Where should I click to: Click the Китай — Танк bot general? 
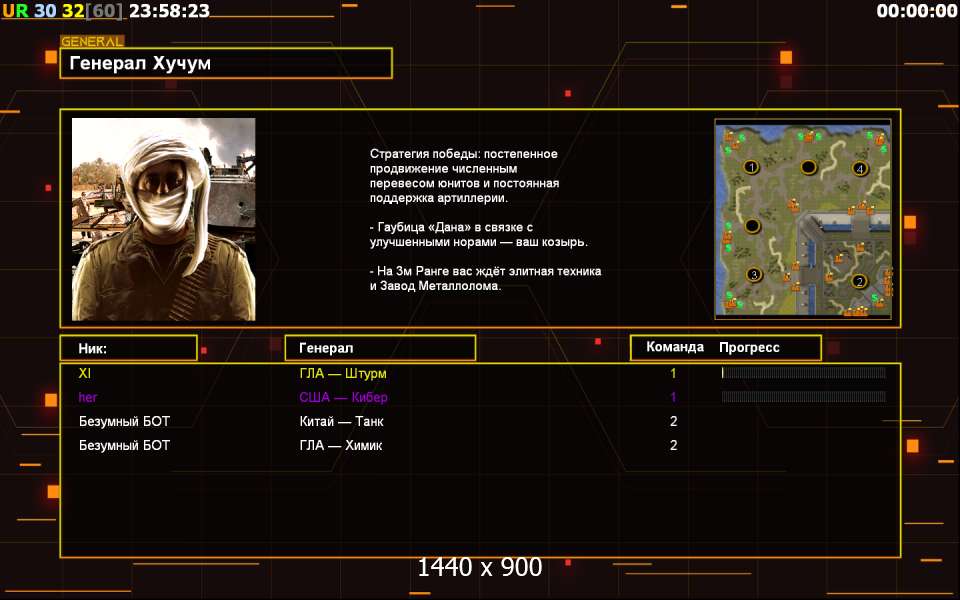pyautogui.click(x=341, y=421)
